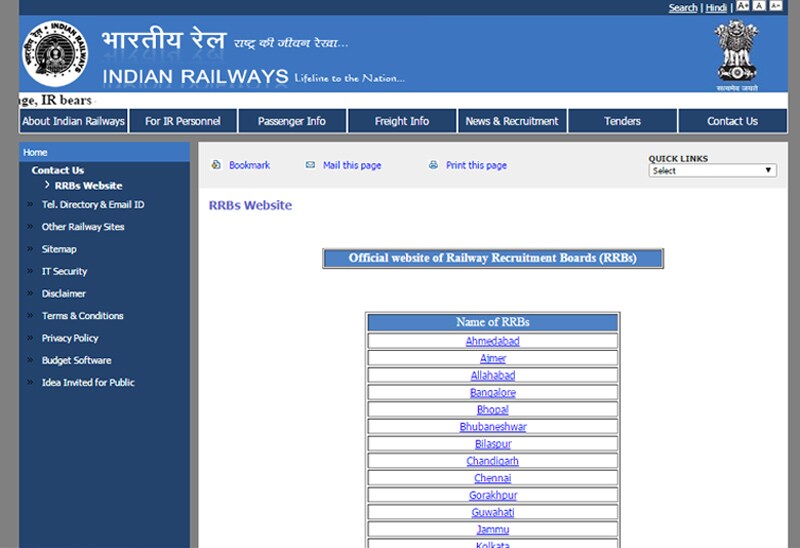Click the Bookmark icon
800x548 pixels.
pos(216,164)
